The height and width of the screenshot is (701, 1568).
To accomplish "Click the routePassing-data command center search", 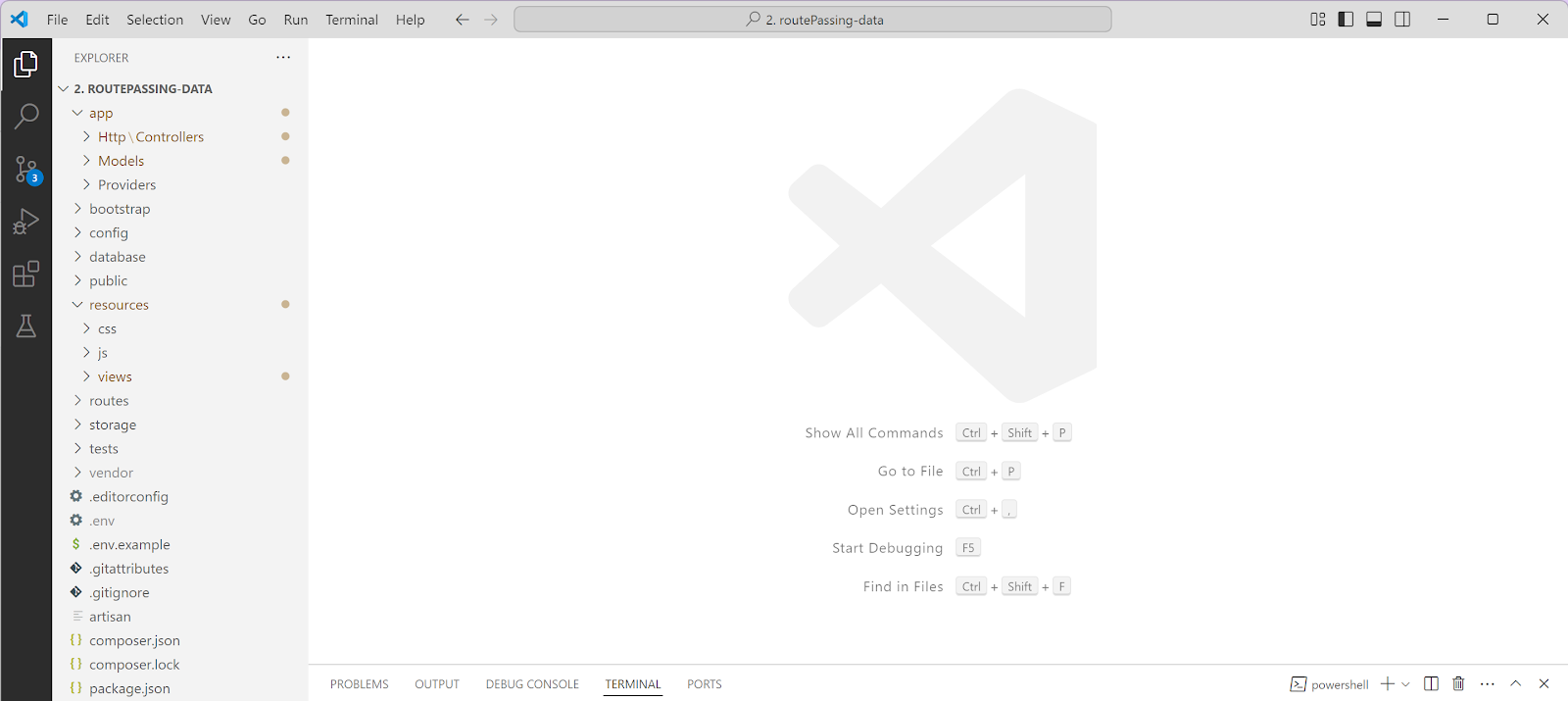I will point(812,20).
